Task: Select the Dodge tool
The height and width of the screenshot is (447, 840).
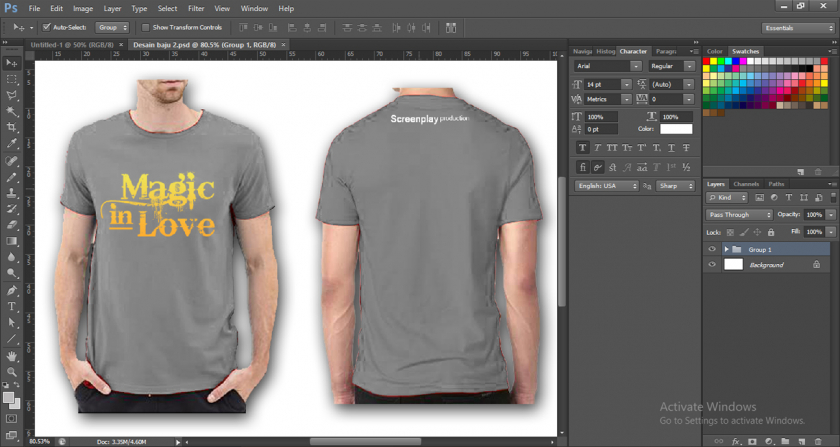Action: point(11,273)
